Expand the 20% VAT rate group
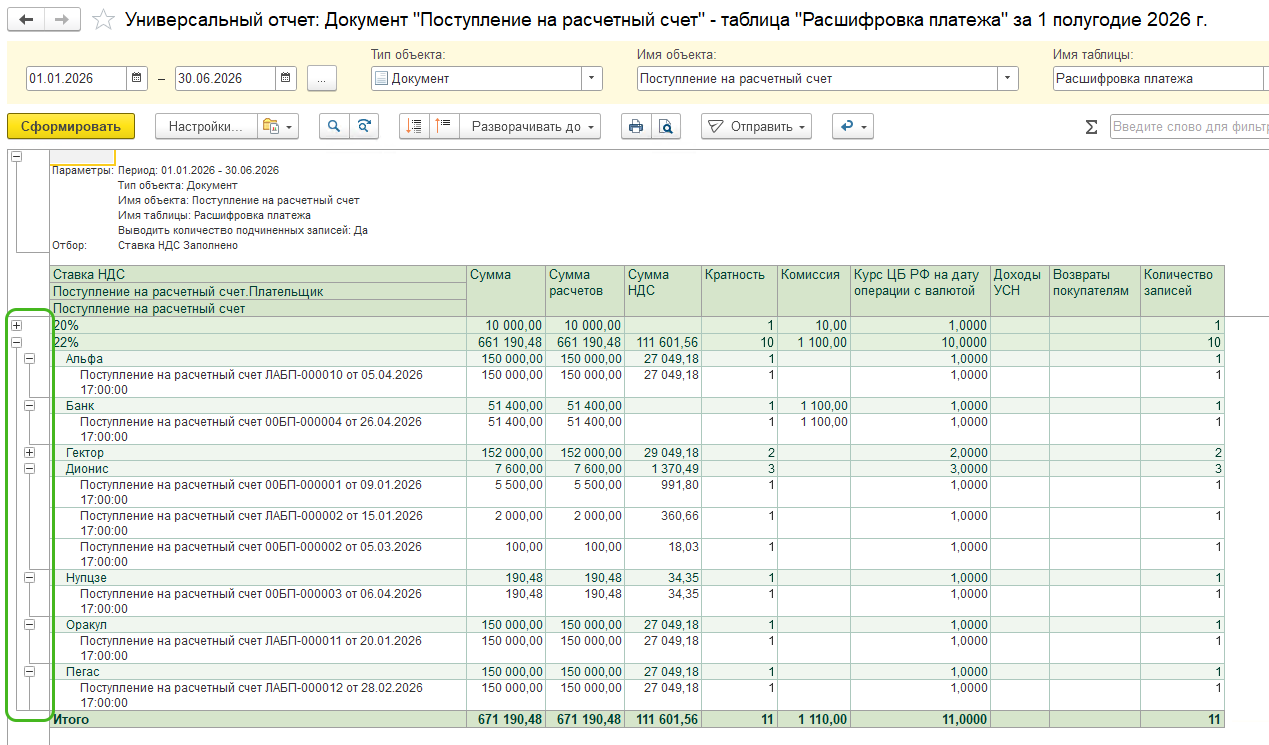 (x=16, y=326)
